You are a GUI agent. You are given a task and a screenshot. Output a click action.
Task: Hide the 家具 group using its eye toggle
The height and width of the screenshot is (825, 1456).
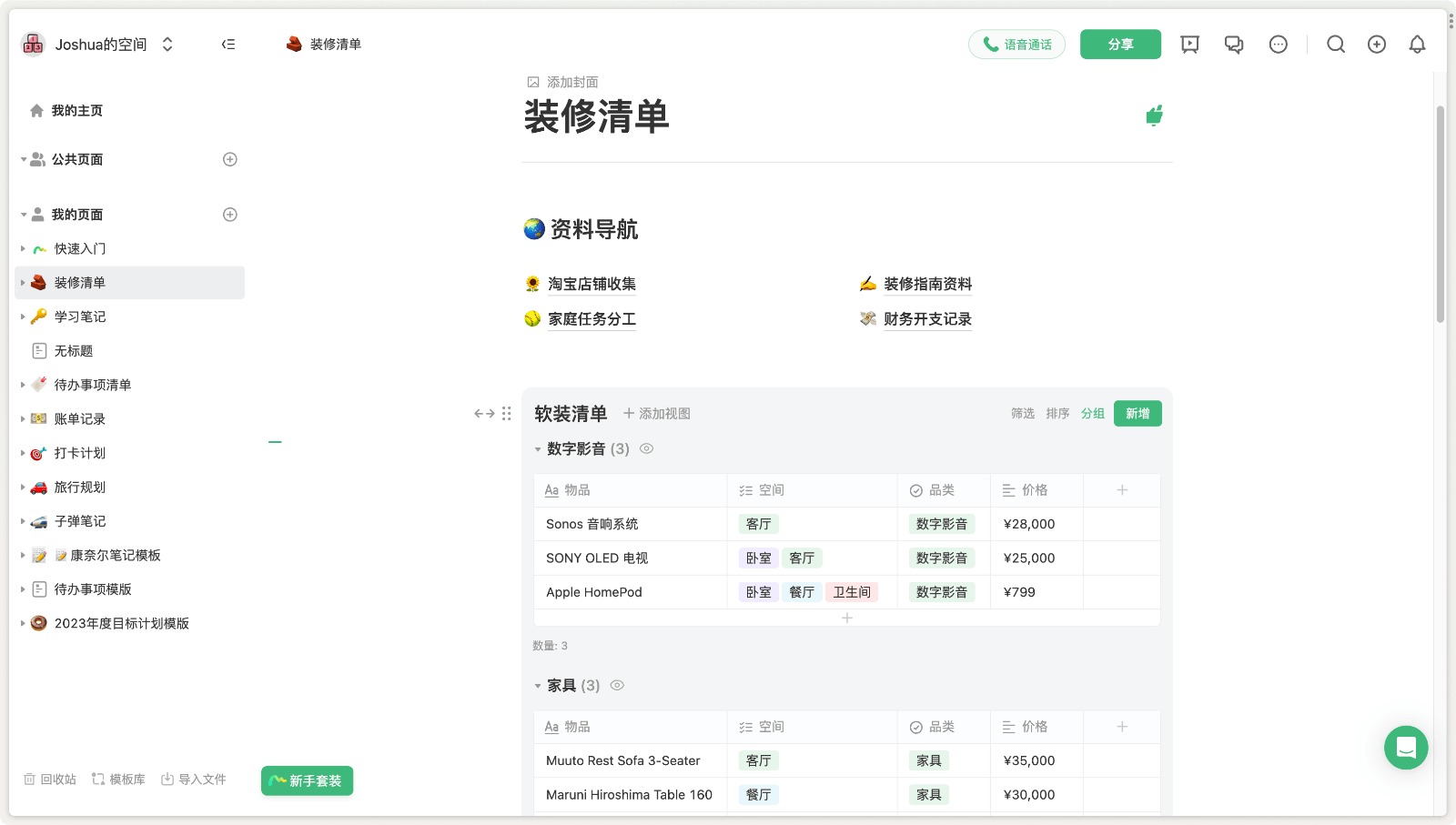click(x=617, y=685)
